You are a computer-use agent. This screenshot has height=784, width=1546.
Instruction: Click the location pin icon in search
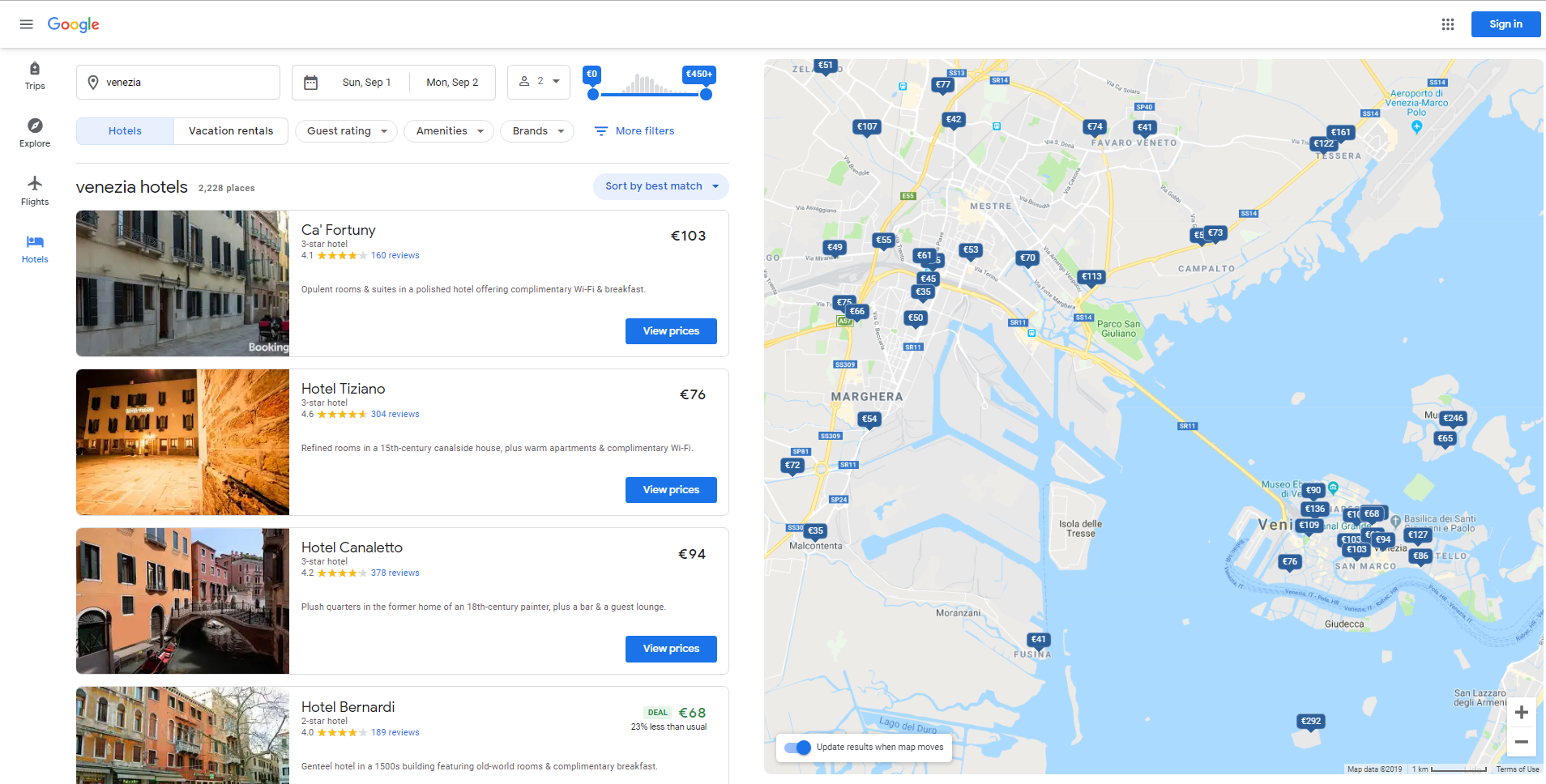click(93, 83)
